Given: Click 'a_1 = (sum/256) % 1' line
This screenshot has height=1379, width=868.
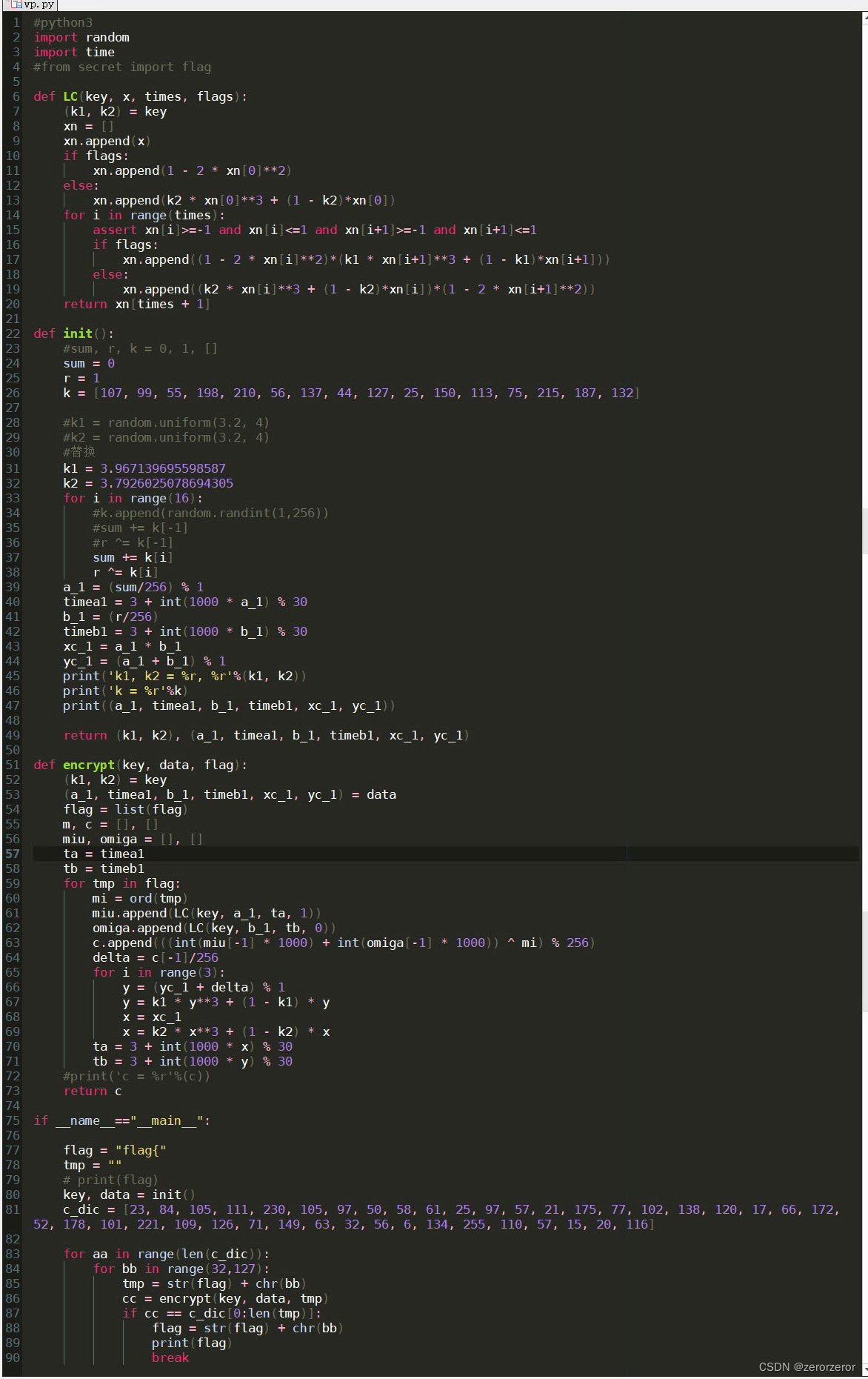Looking at the screenshot, I should click(133, 587).
